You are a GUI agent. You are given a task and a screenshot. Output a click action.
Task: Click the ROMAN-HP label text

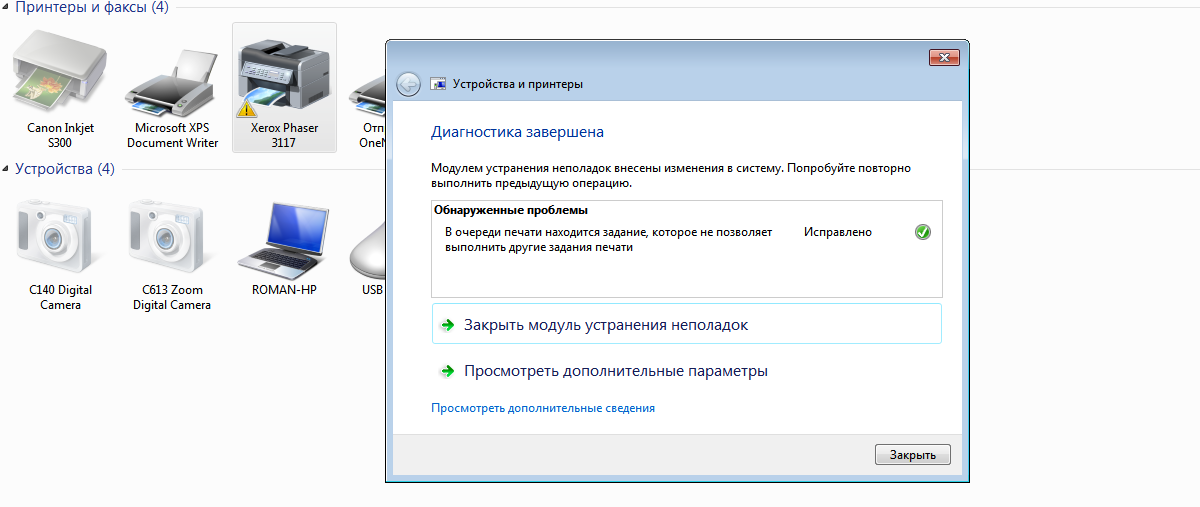284,291
